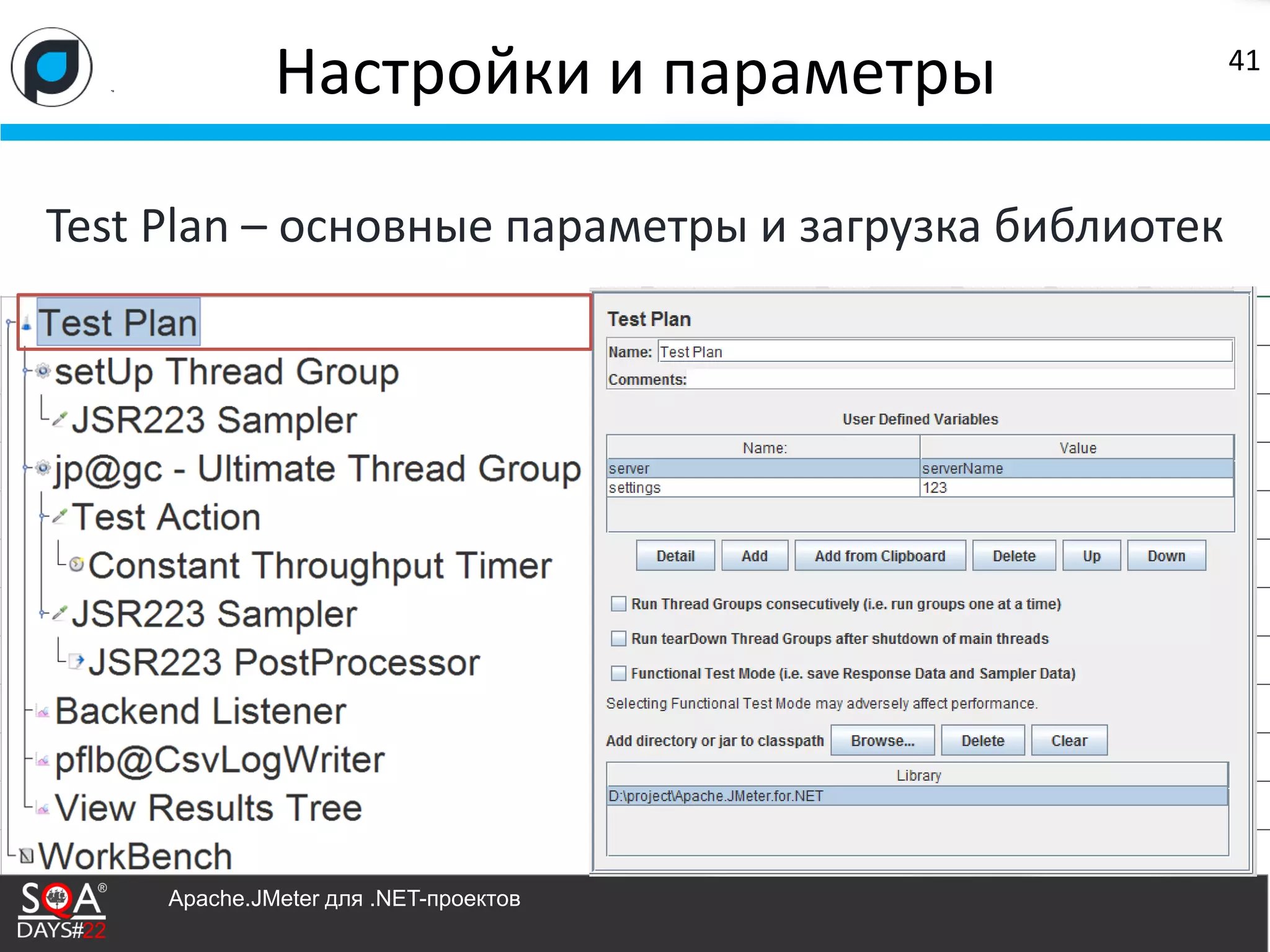Click Delete under User Defined Variables

pyautogui.click(x=1014, y=555)
